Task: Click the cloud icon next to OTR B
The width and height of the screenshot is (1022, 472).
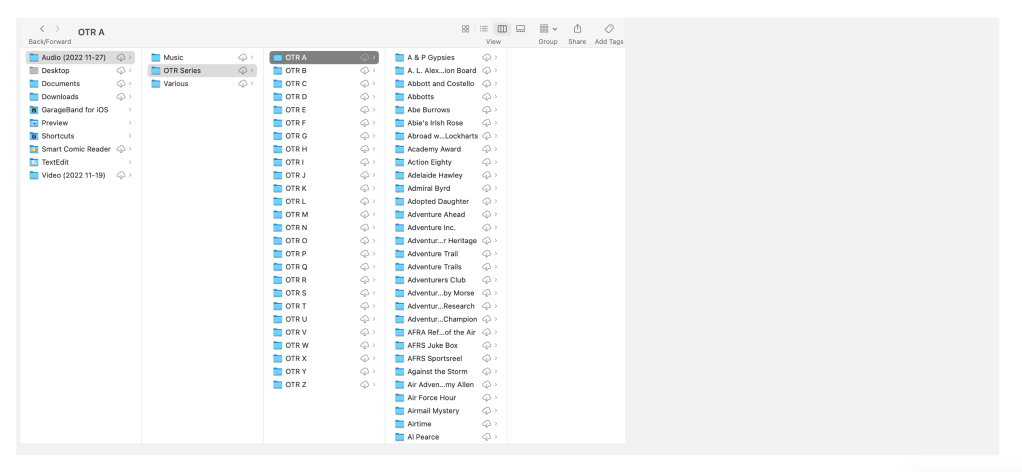Action: pyautogui.click(x=364, y=71)
